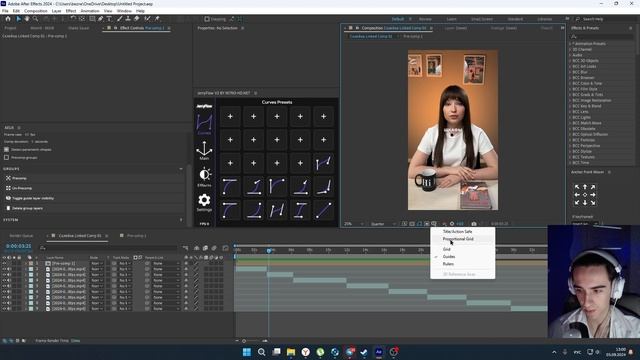Move anchor point to bottom-right corner
Screen dimensions: 640x360
[593, 202]
